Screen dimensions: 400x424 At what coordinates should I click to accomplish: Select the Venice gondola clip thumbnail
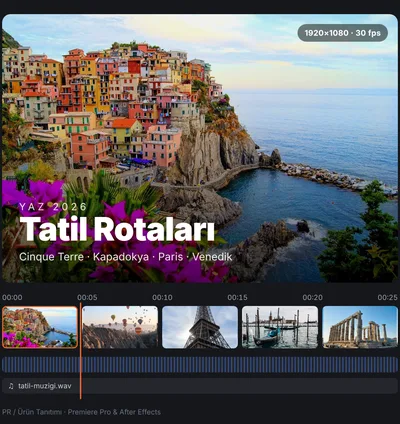[280, 327]
